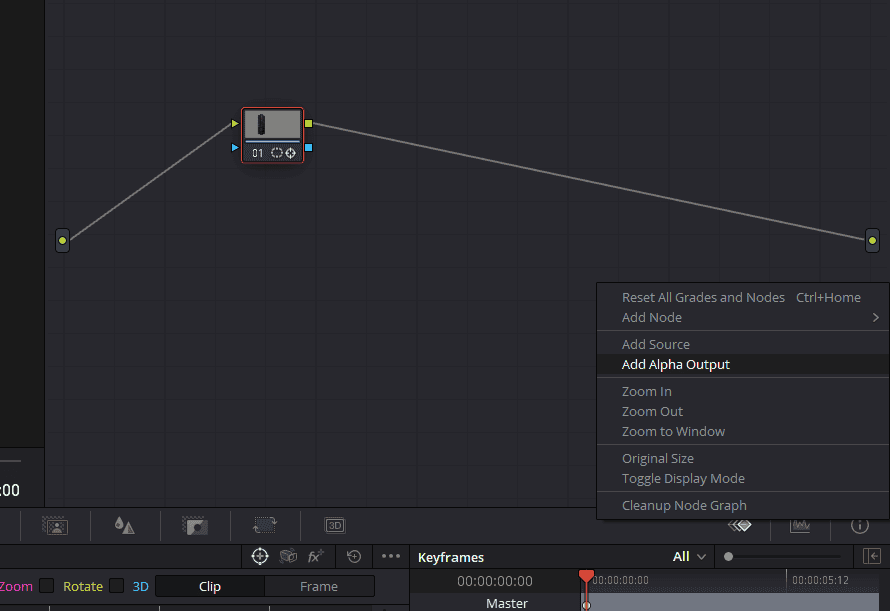The height and width of the screenshot is (611, 890).
Task: Choose Cleanup Node Graph menu entry
Action: [x=741, y=505]
